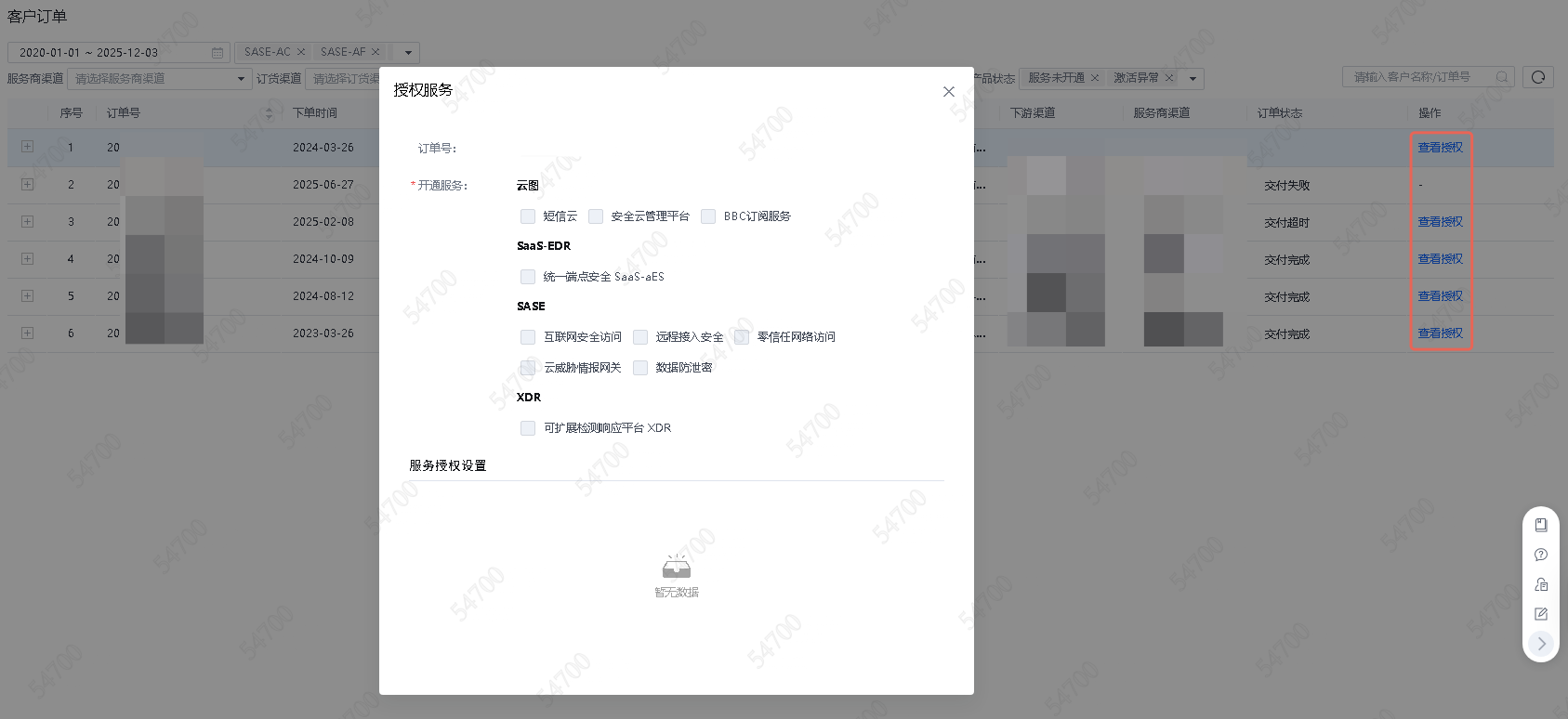Remove the SASE-AC filter tag
The width and height of the screenshot is (1568, 719).
[x=301, y=52]
